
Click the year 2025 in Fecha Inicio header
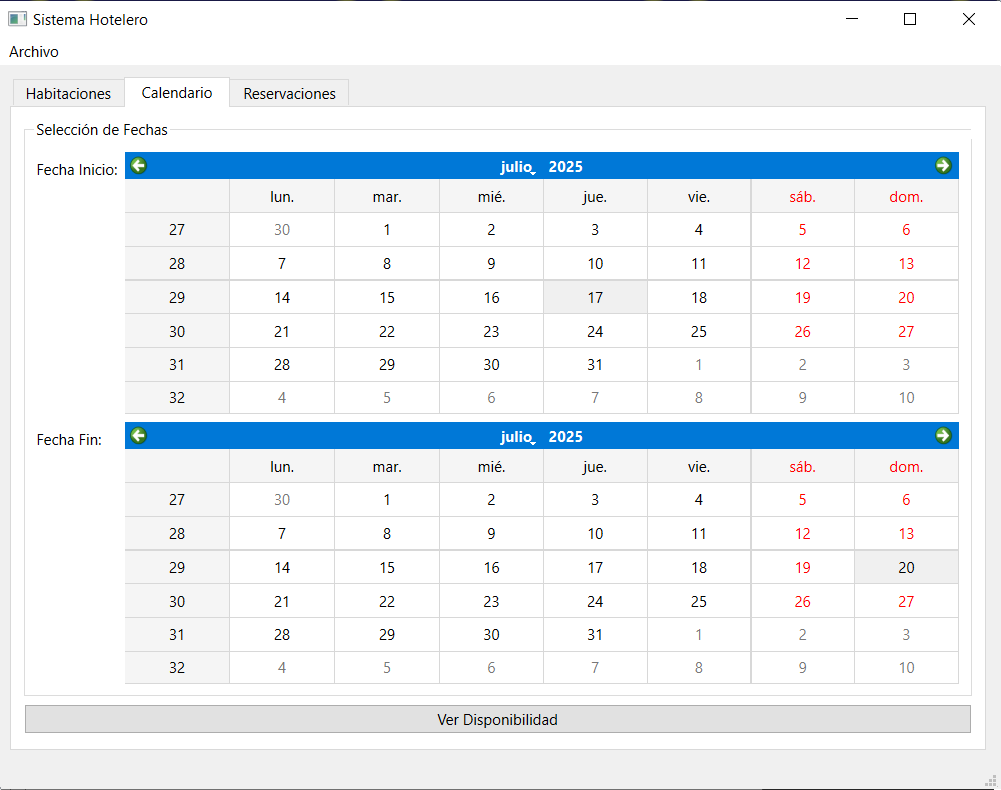coord(565,167)
